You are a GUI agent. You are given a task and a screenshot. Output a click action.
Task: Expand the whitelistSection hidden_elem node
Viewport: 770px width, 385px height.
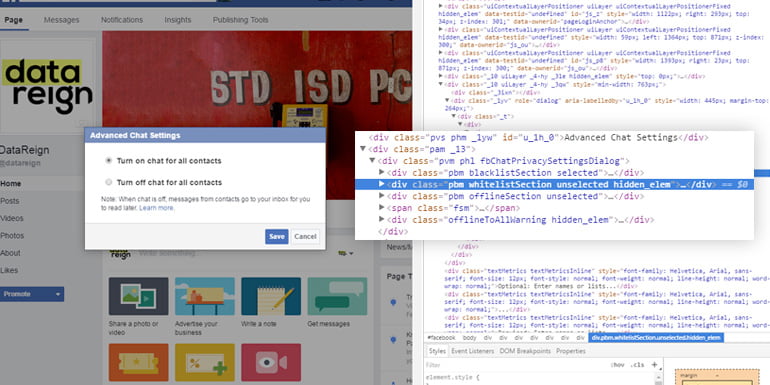coord(382,184)
